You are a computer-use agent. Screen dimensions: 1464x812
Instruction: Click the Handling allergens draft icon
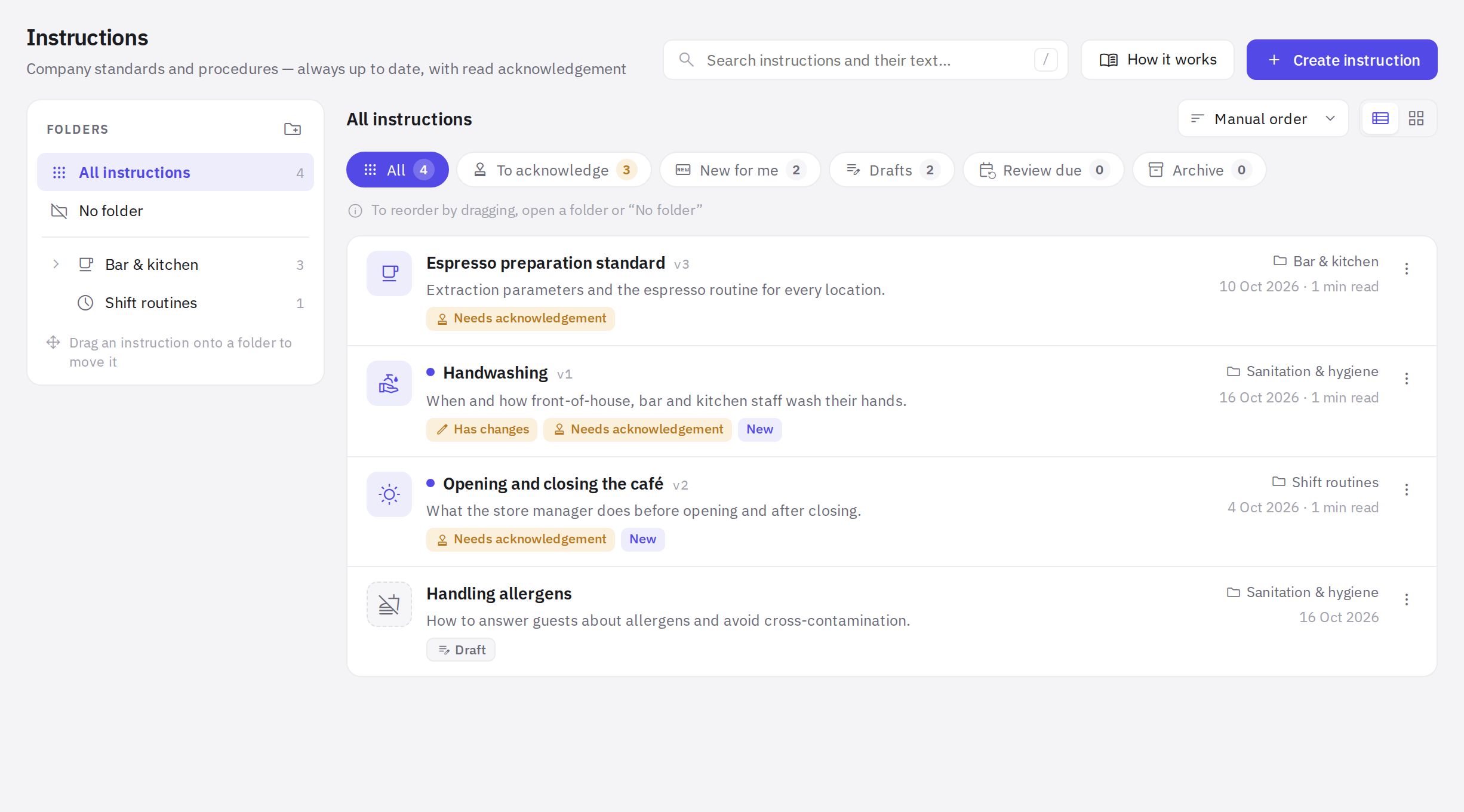pos(389,604)
